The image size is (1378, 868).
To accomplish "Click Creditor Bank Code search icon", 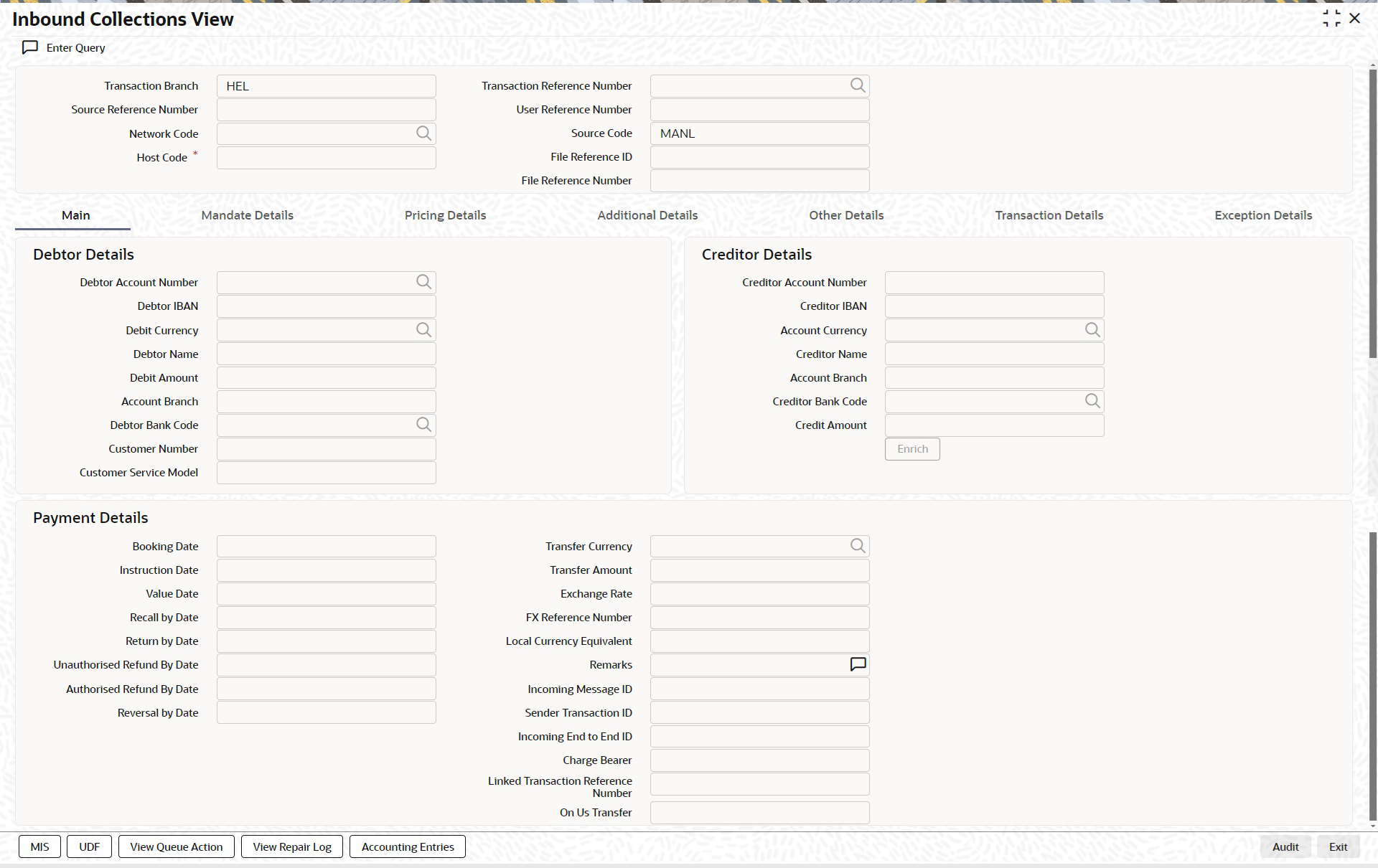I will (1092, 401).
